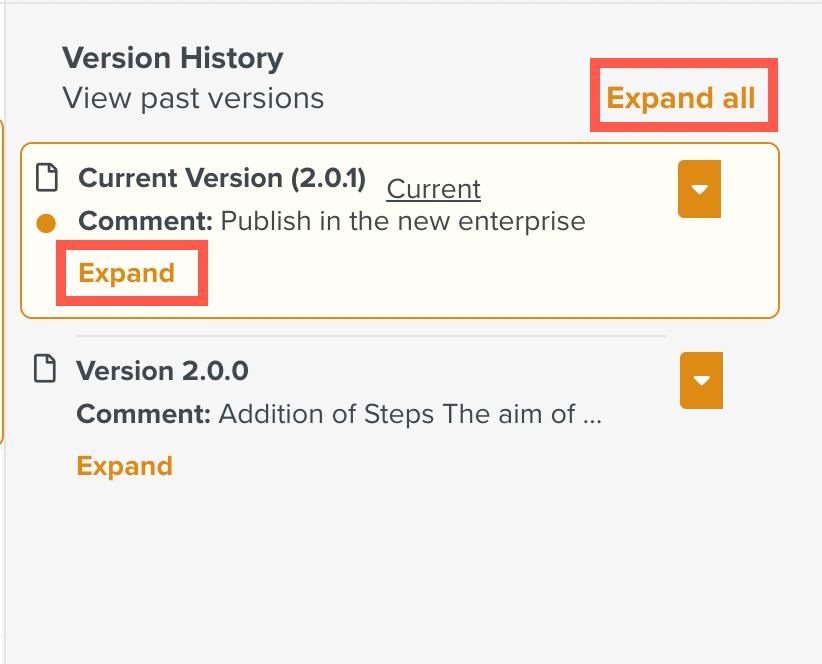Select the Version 2.0.0 title
The width and height of the screenshot is (822, 664).
[x=162, y=371]
